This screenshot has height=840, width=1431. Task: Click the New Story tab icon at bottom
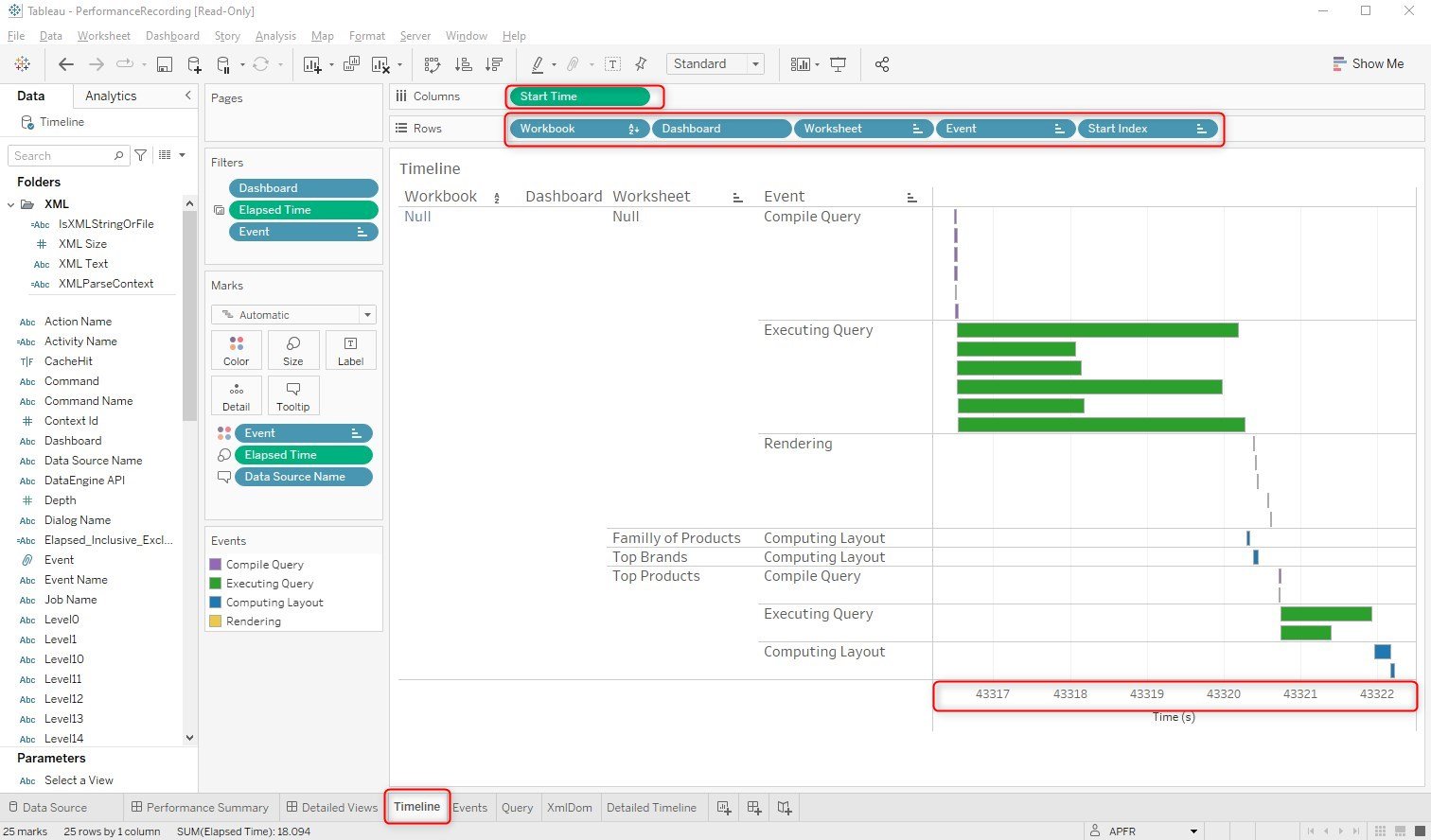tap(785, 808)
